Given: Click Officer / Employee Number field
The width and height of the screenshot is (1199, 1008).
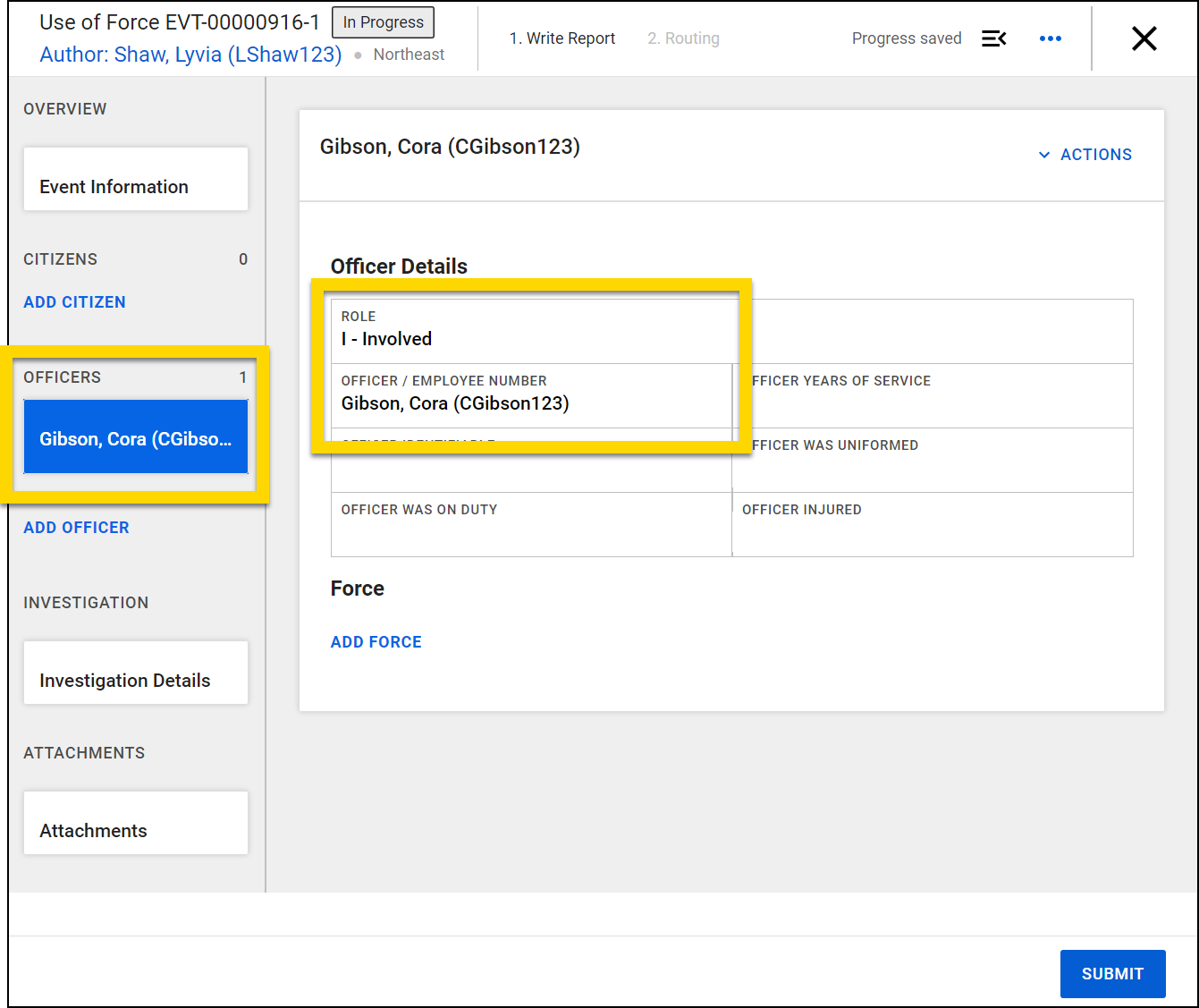Looking at the screenshot, I should point(531,395).
